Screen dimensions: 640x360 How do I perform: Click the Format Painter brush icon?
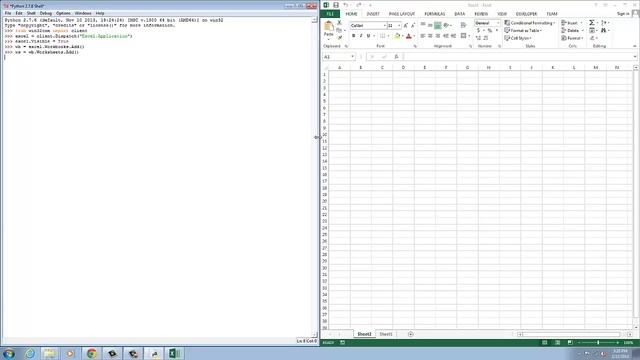click(339, 38)
